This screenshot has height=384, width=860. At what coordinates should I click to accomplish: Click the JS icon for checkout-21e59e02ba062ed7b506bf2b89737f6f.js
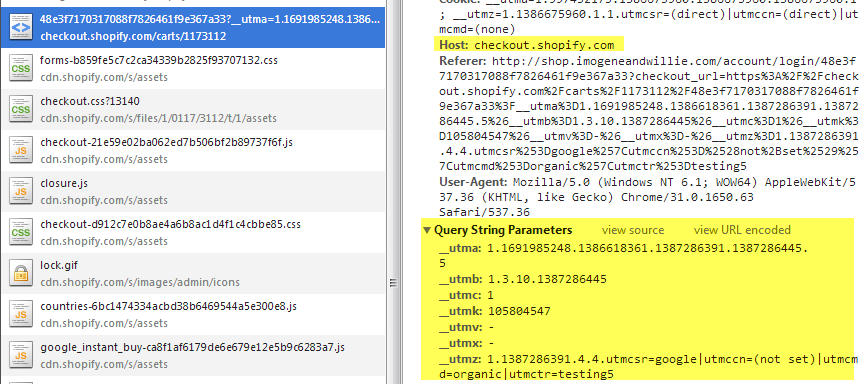20,151
